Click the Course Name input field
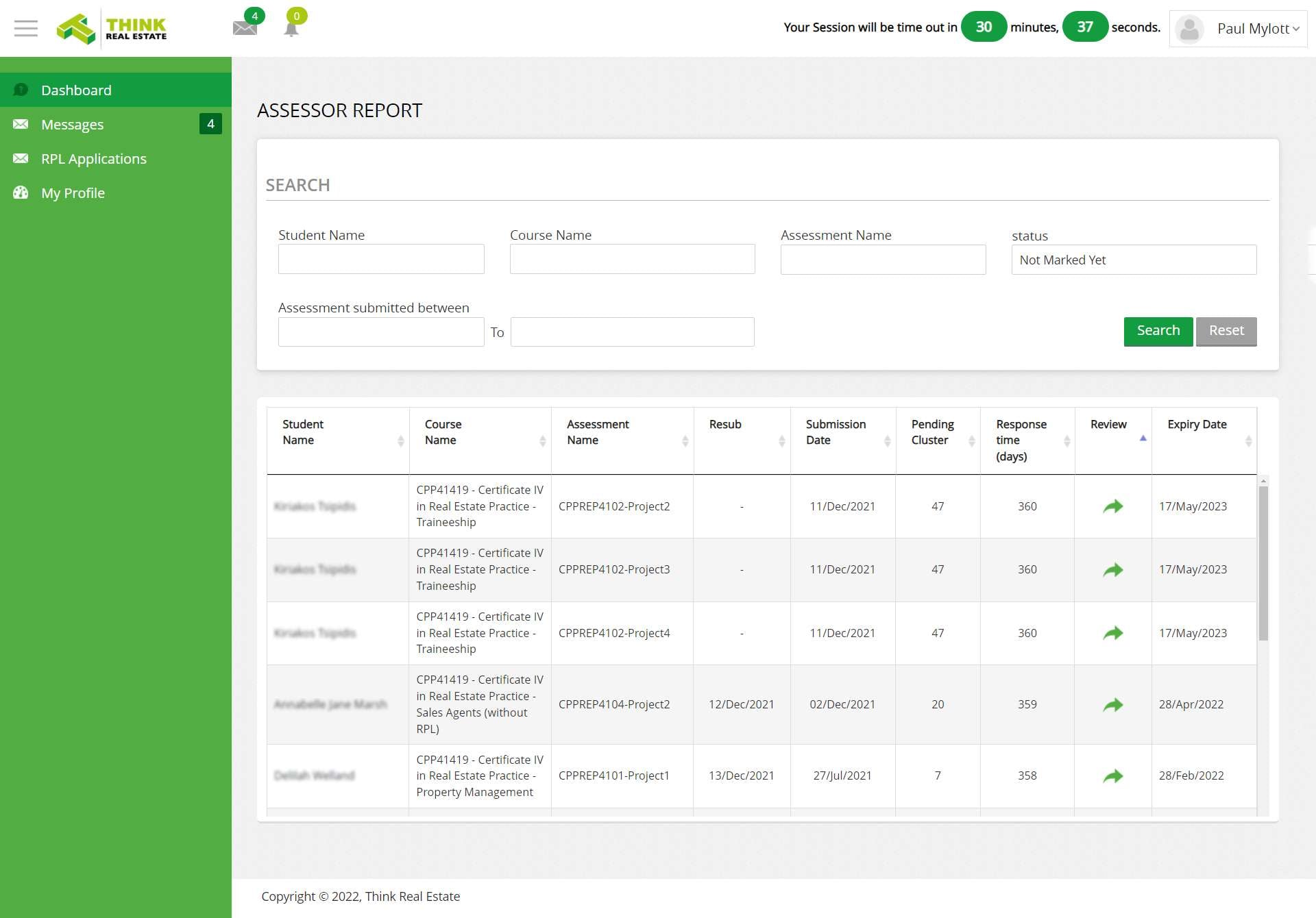This screenshot has height=918, width=1316. pyautogui.click(x=632, y=259)
